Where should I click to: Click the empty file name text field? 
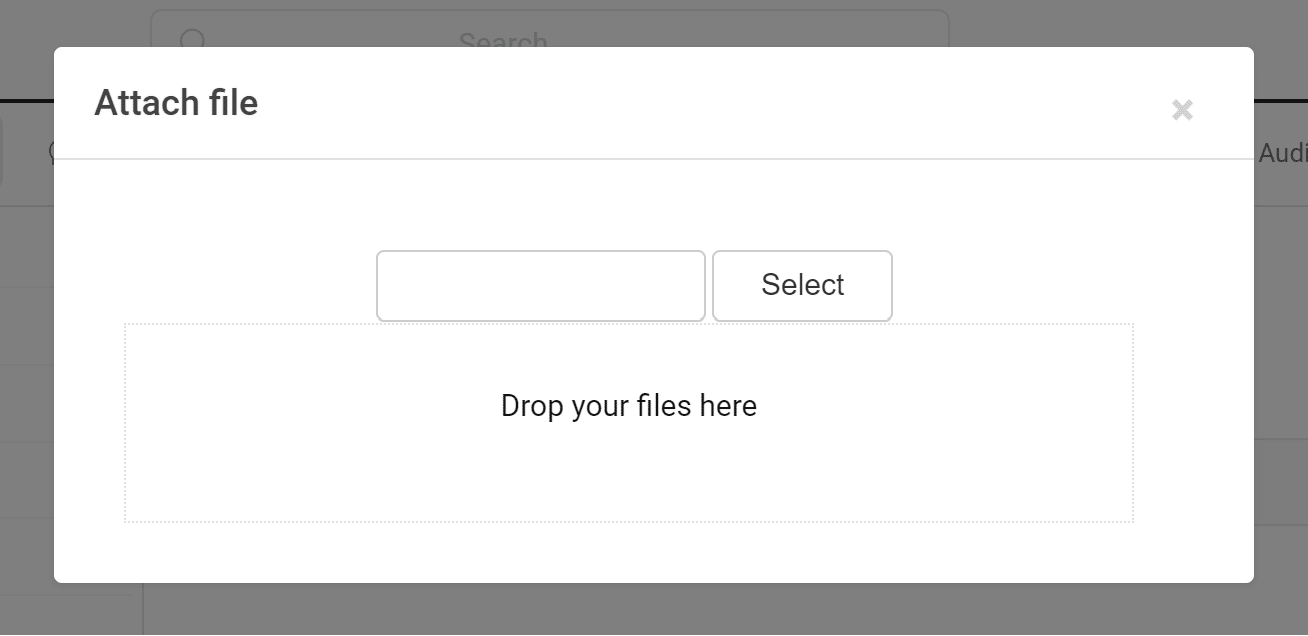pos(540,286)
